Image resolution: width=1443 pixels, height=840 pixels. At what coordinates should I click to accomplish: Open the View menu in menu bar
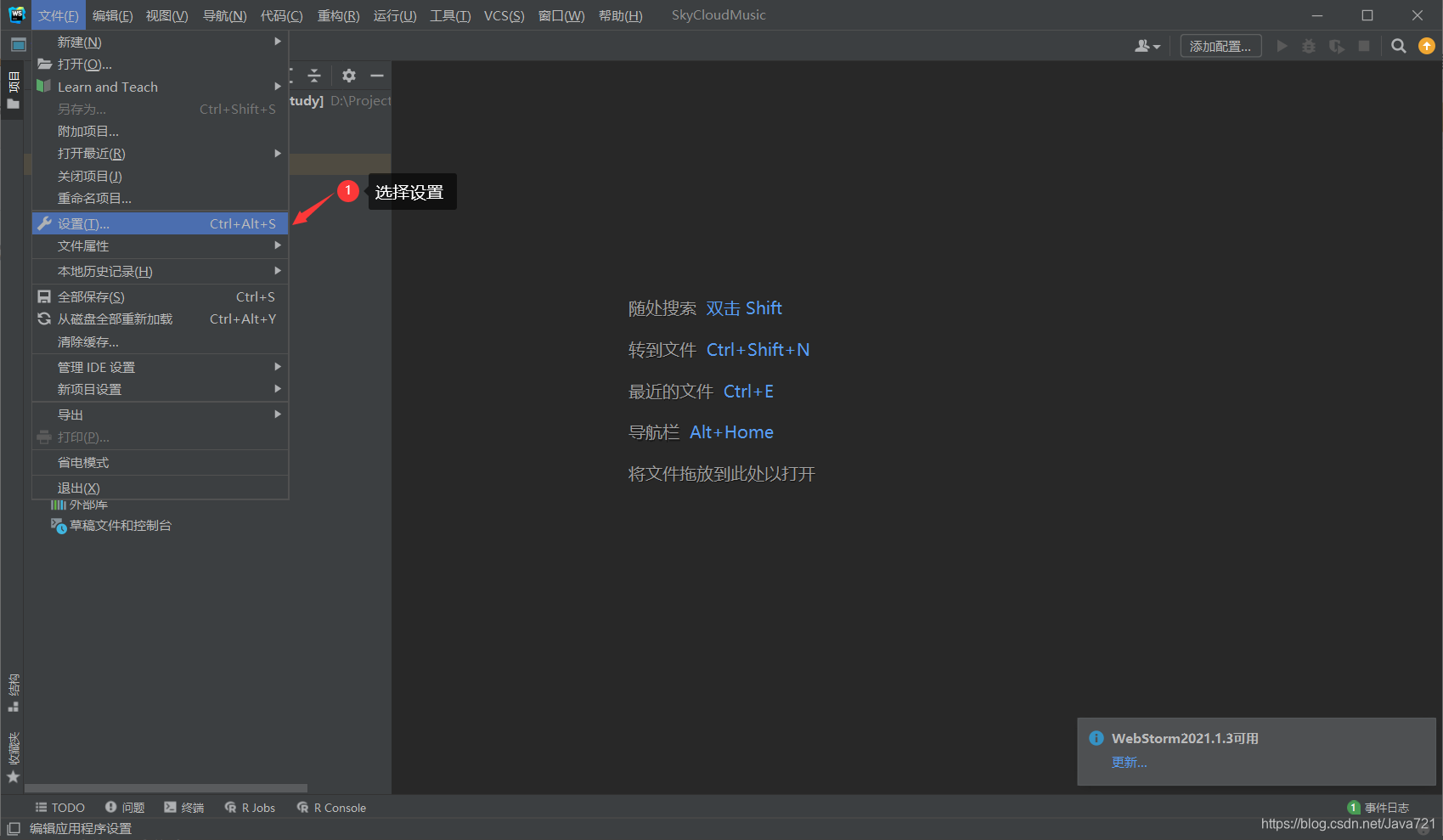tap(166, 15)
